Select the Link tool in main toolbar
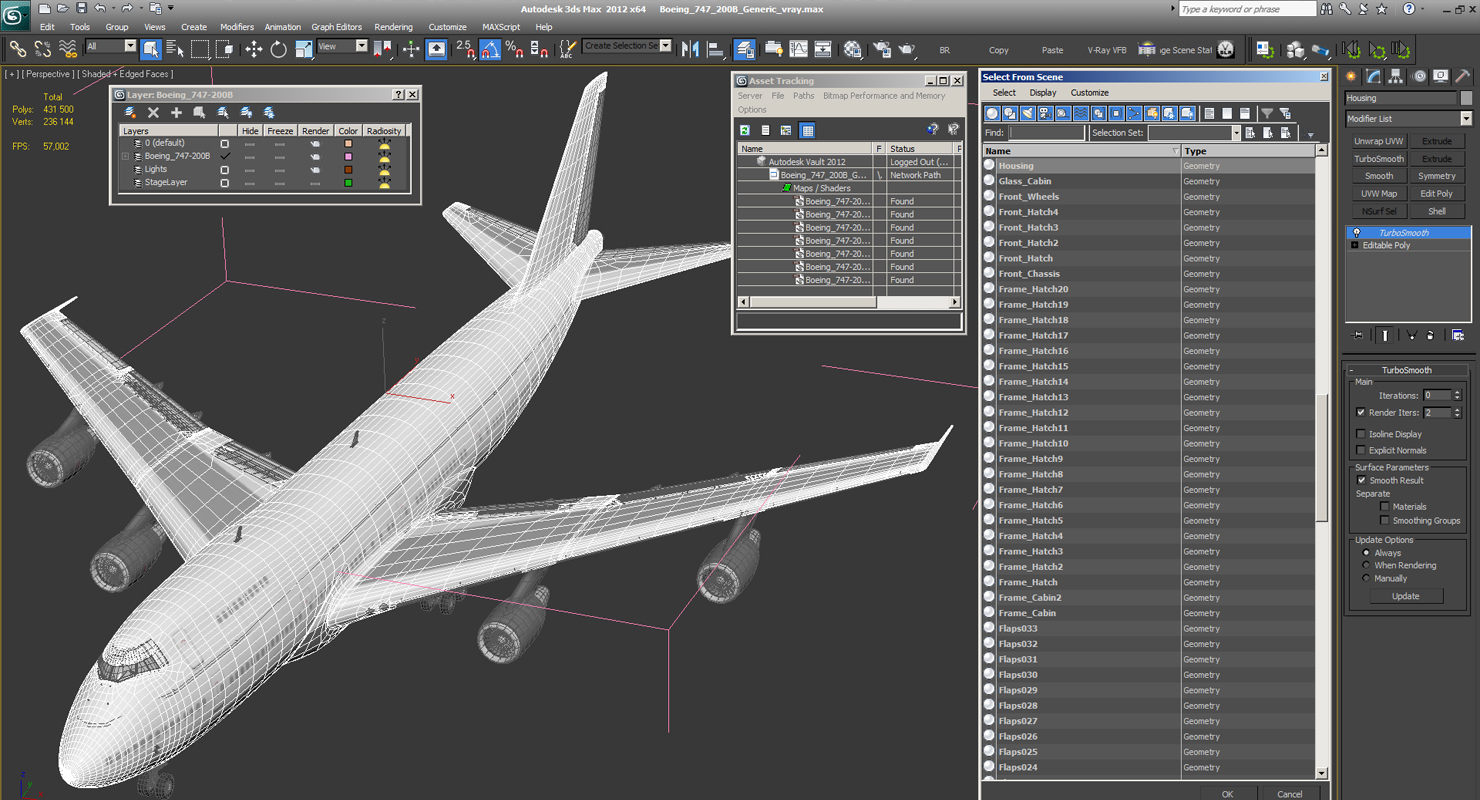 [x=18, y=48]
